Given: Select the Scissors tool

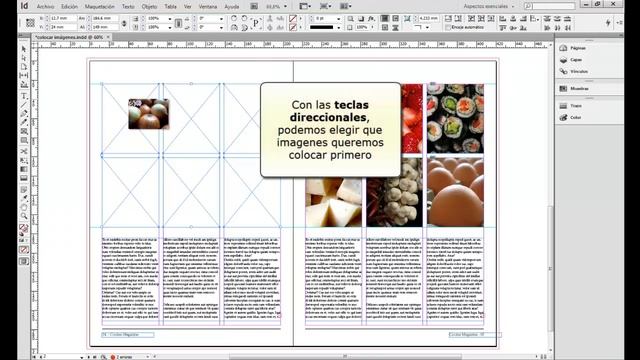Looking at the screenshot, I should [24, 151].
